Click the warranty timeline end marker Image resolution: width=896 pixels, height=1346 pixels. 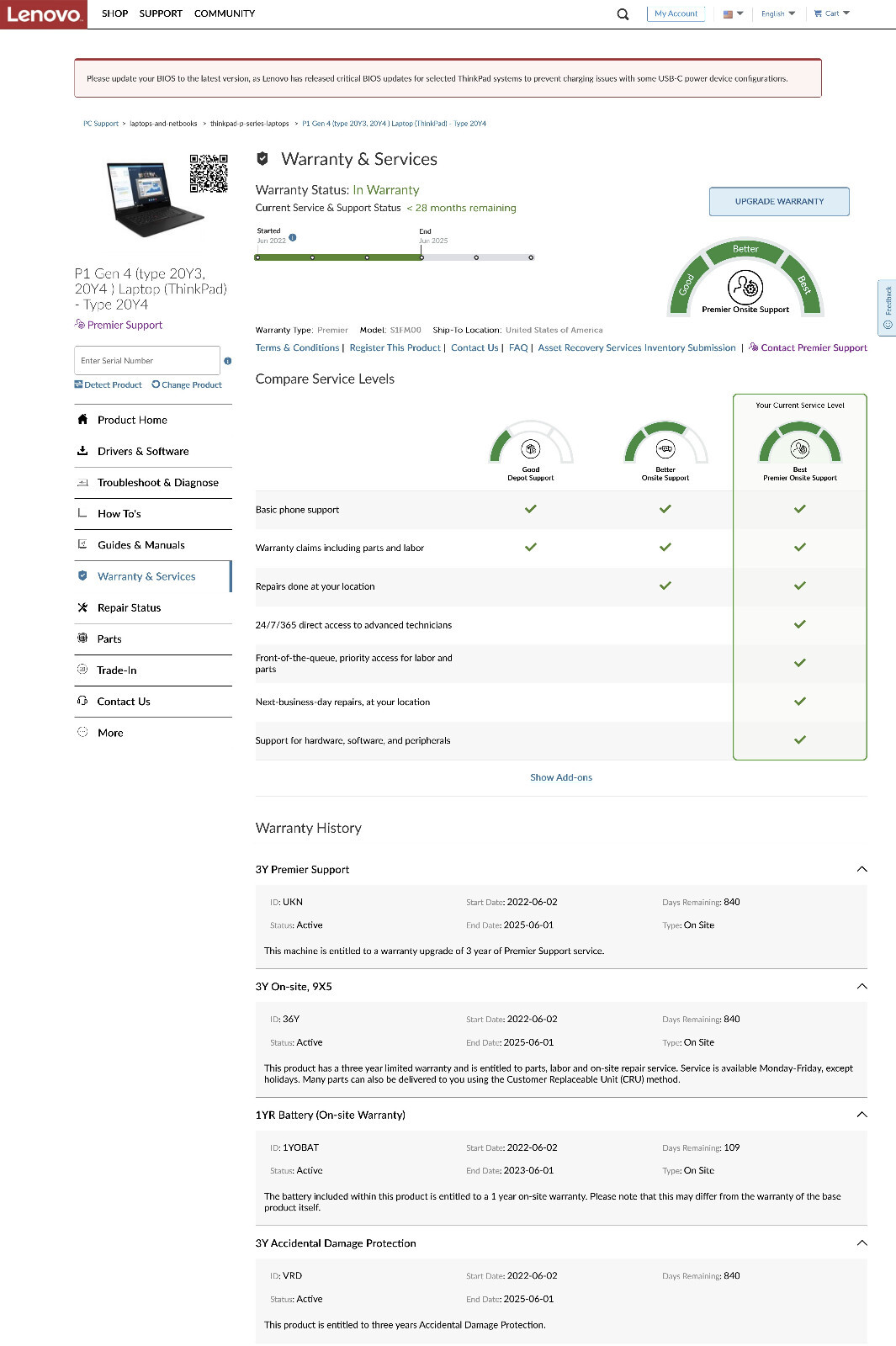click(421, 257)
